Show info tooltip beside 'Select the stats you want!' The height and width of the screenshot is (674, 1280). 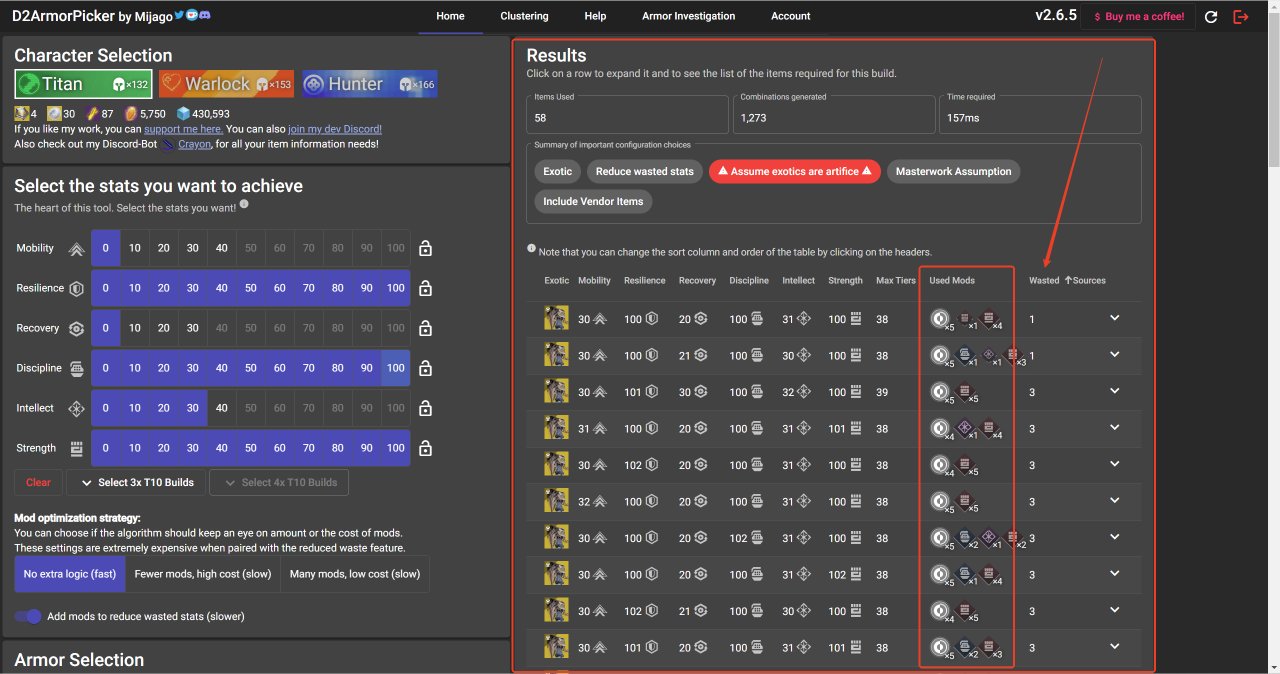point(244,205)
